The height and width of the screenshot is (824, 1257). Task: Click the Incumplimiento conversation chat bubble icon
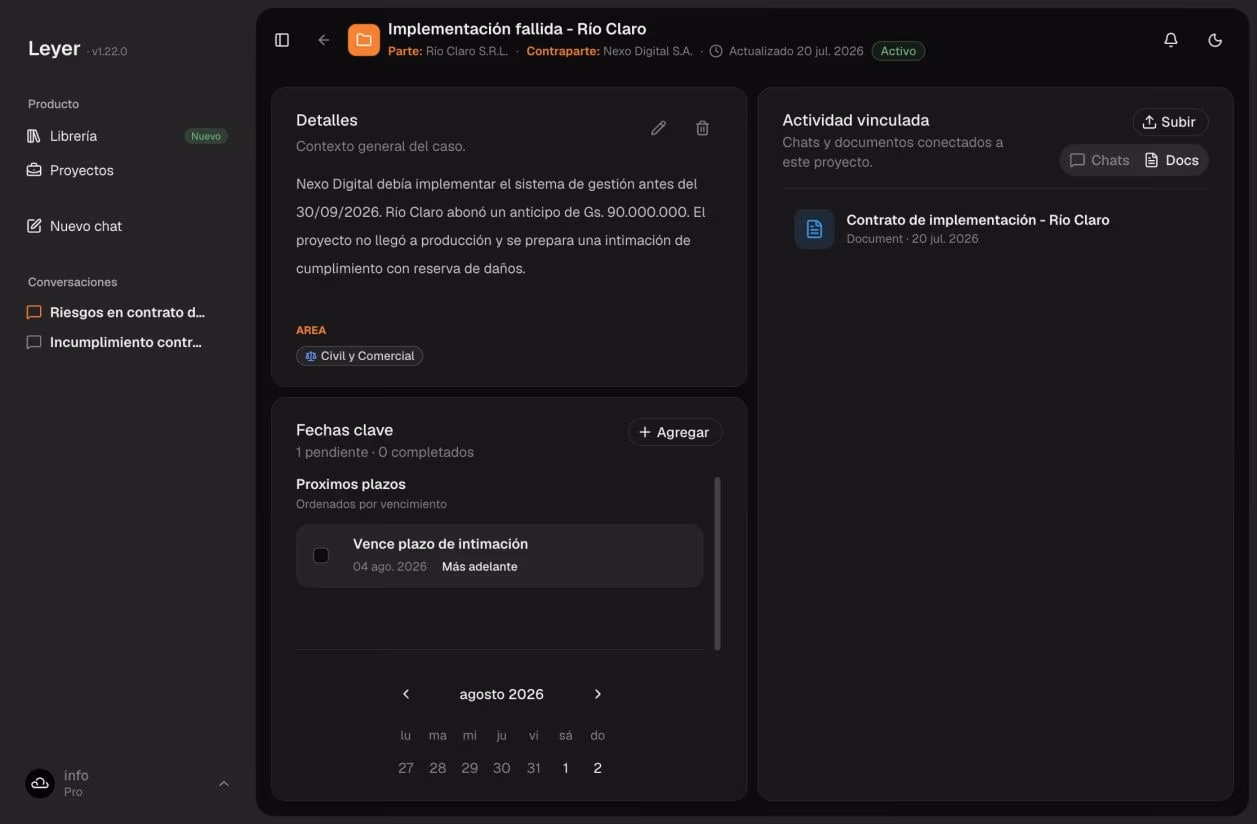(34, 342)
